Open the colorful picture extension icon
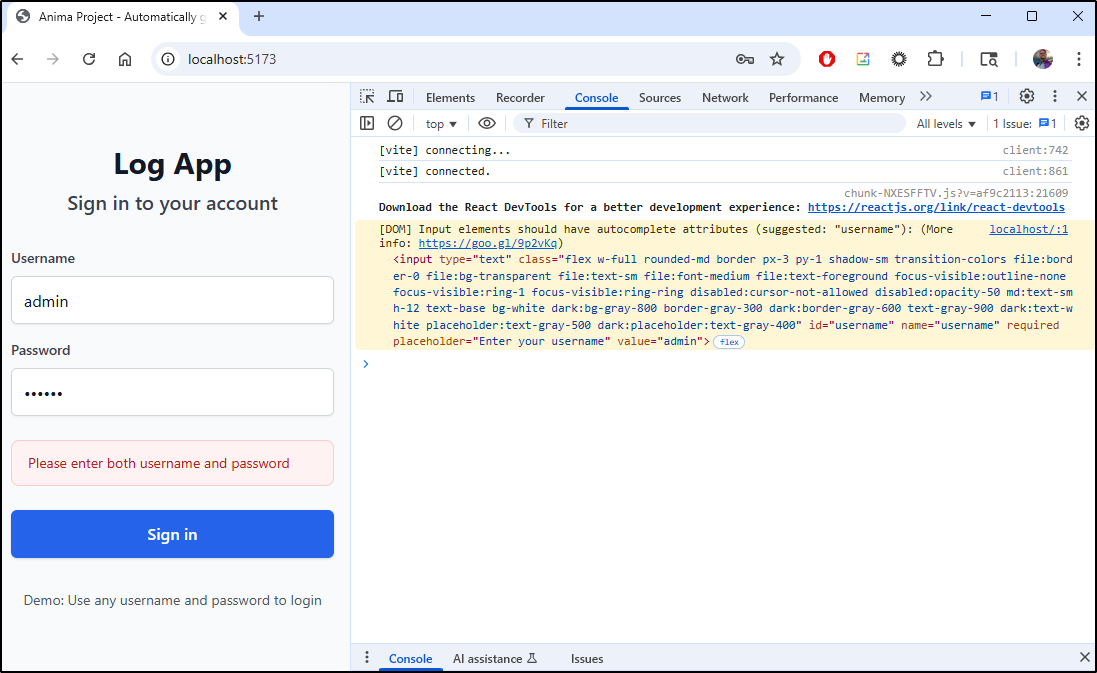Image resolution: width=1097 pixels, height=673 pixels. [x=863, y=59]
